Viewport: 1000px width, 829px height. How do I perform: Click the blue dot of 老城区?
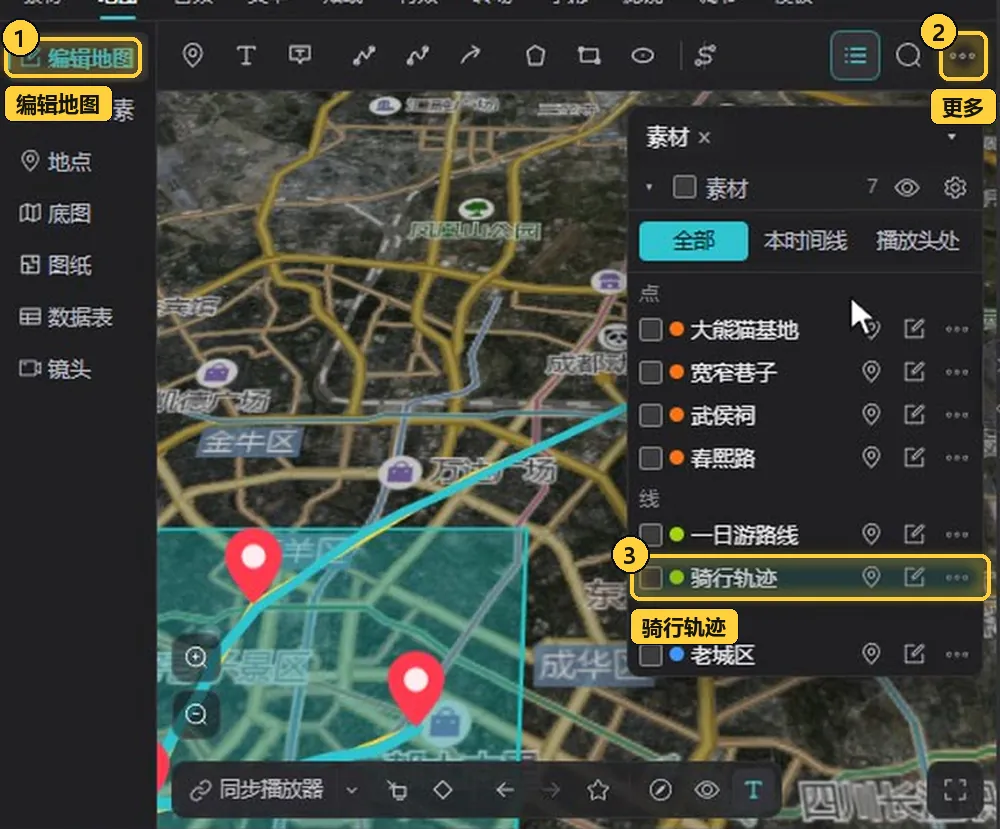click(677, 654)
